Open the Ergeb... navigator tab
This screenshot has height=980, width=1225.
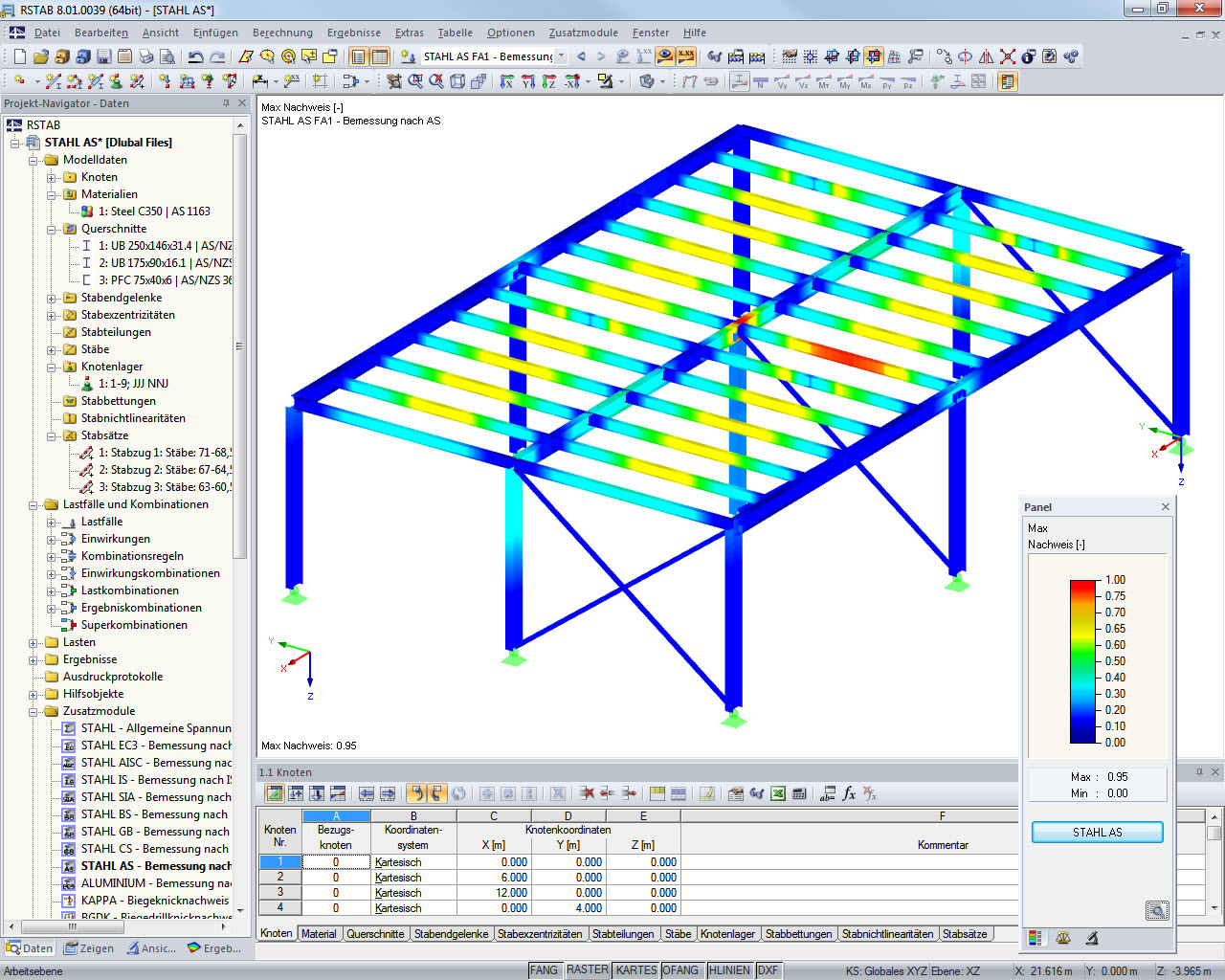pyautogui.click(x=214, y=948)
